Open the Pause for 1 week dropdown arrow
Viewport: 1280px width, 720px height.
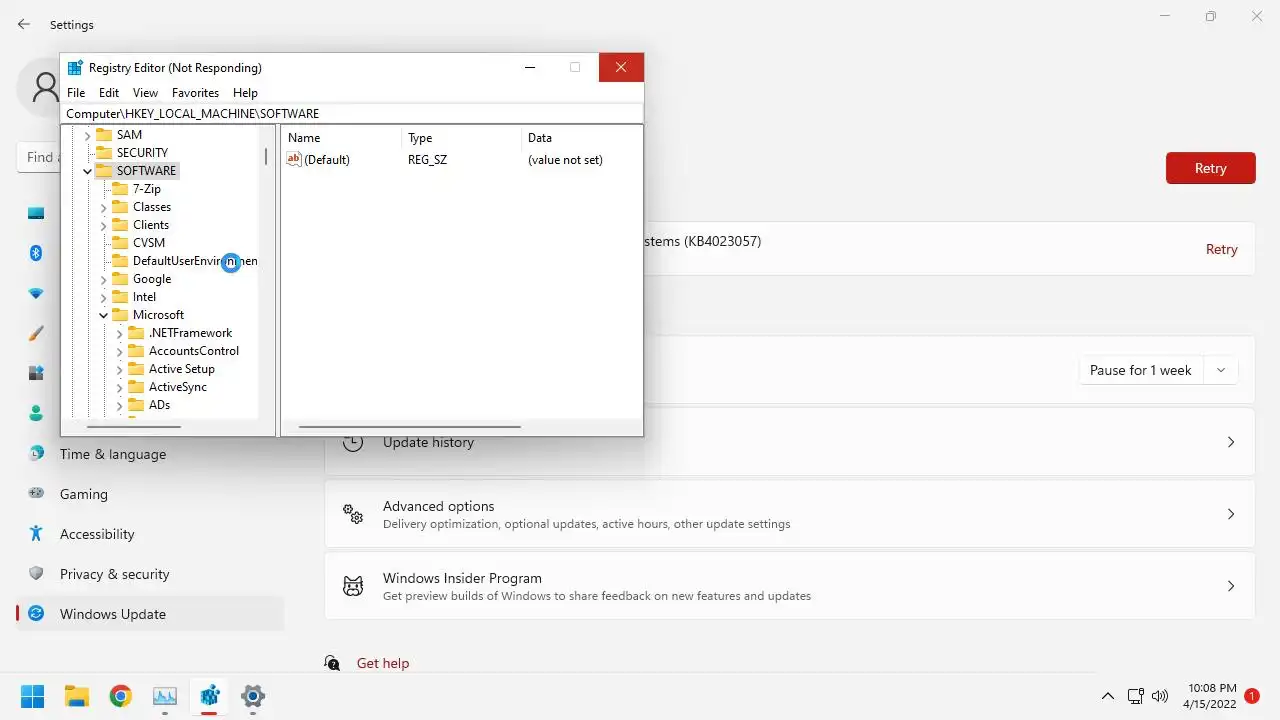[1221, 370]
